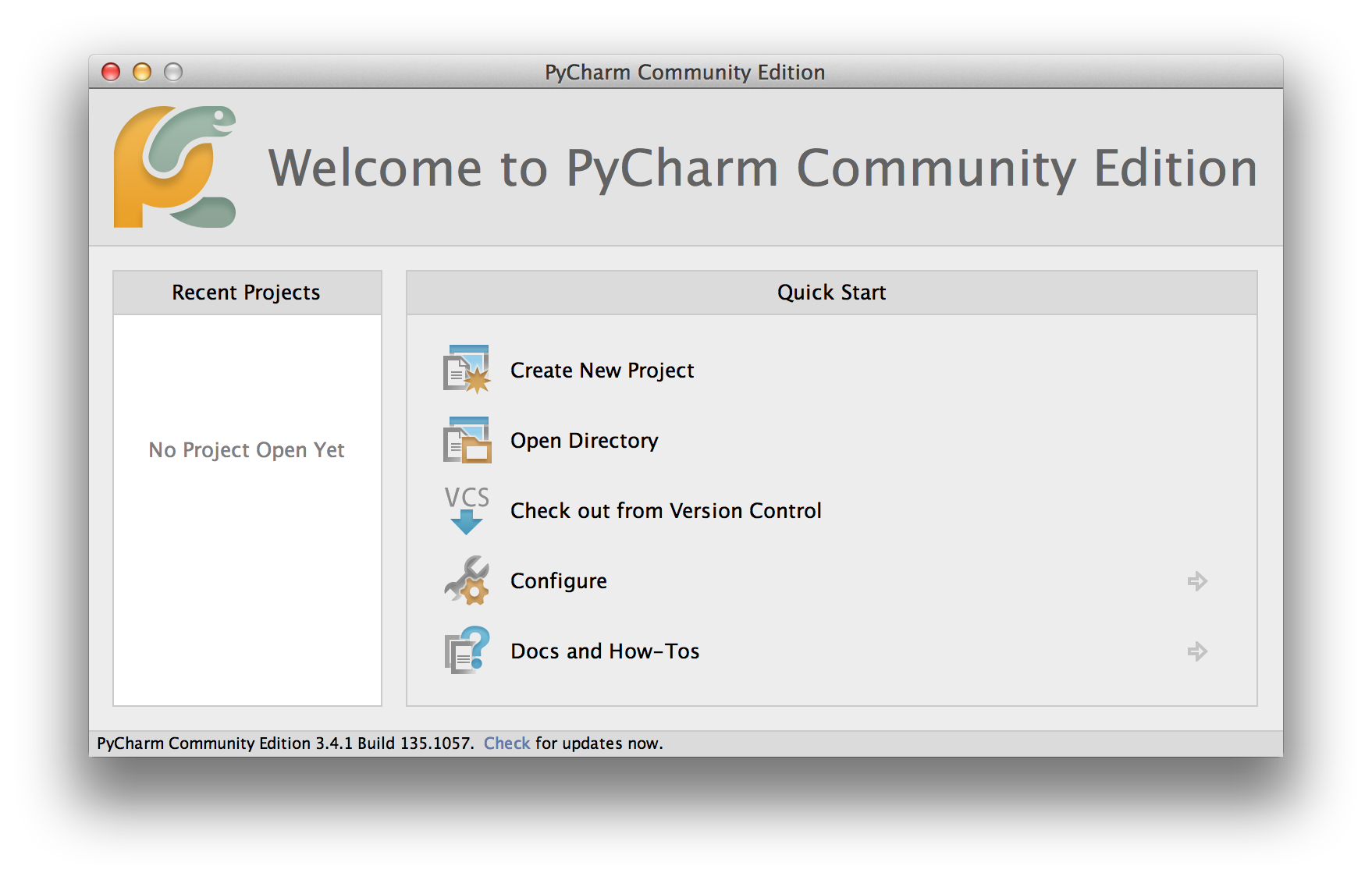Viewport: 1372px width, 880px height.
Task: Click the PyCharm logo in the header
Action: pos(175,167)
